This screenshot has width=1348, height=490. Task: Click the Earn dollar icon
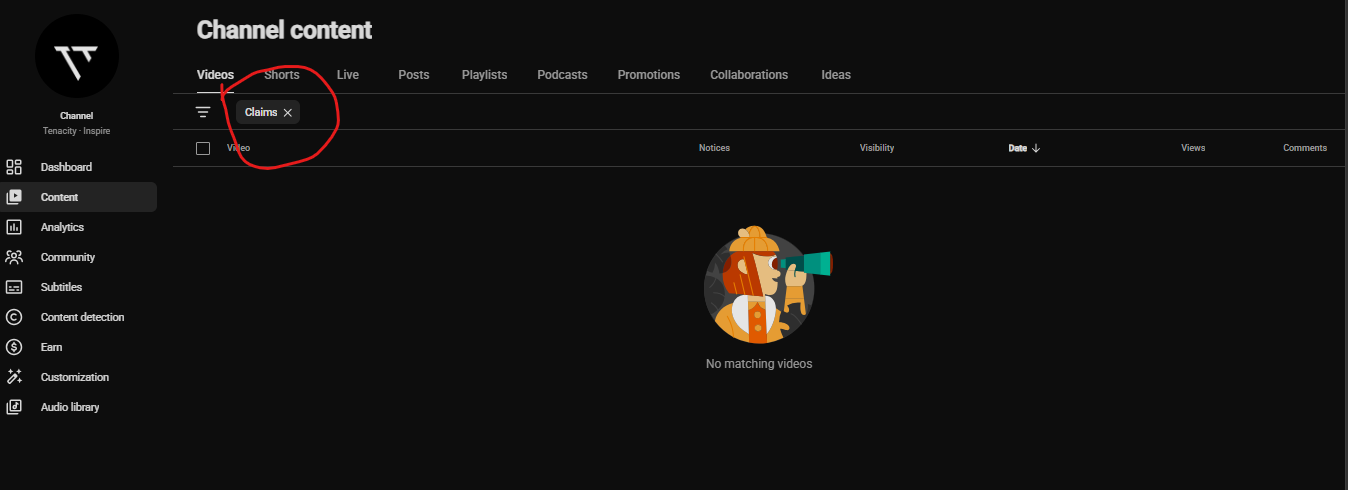pos(14,347)
